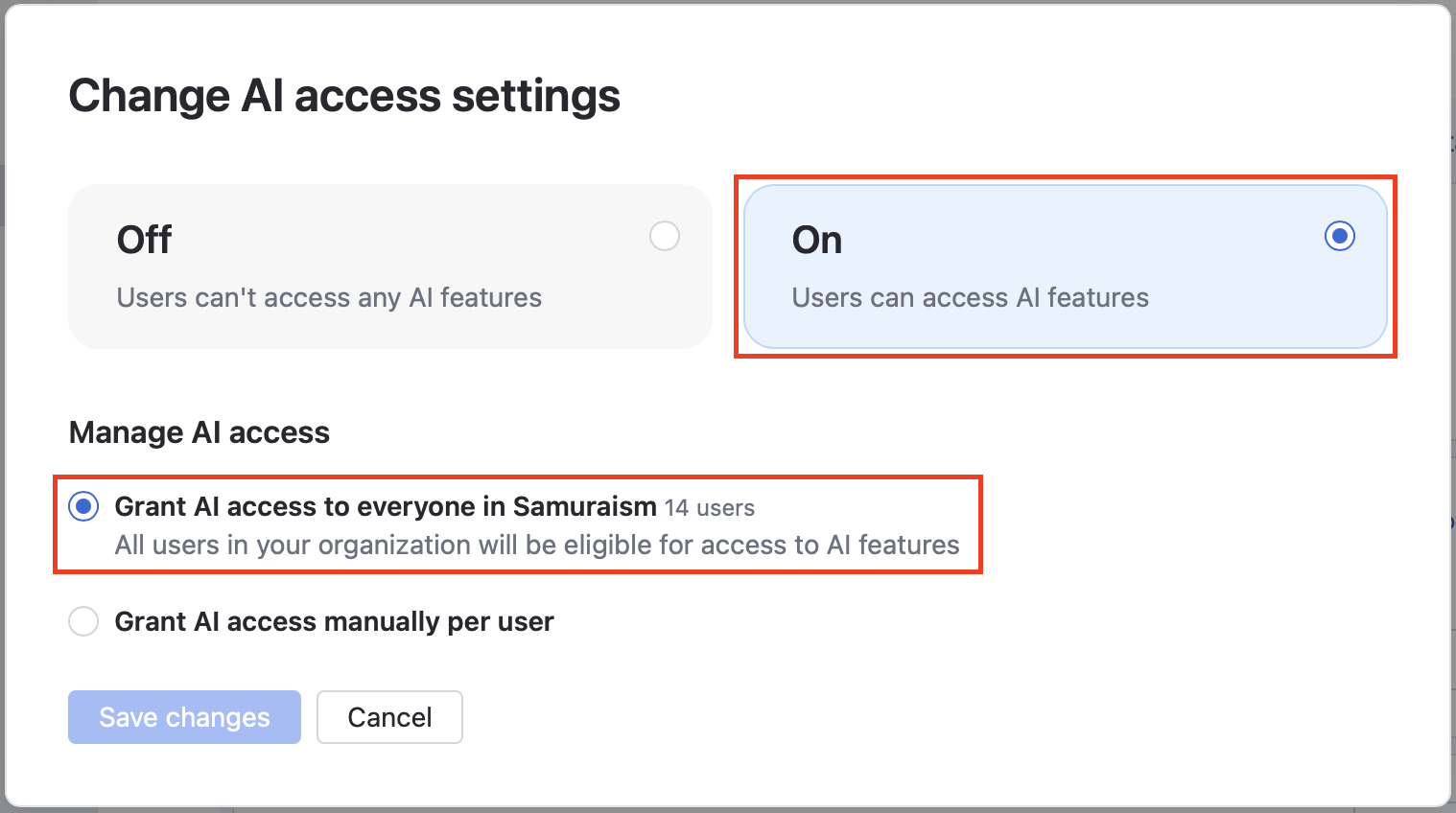Click "Users can access AI features" description
This screenshot has height=813, width=1456.
click(970, 298)
